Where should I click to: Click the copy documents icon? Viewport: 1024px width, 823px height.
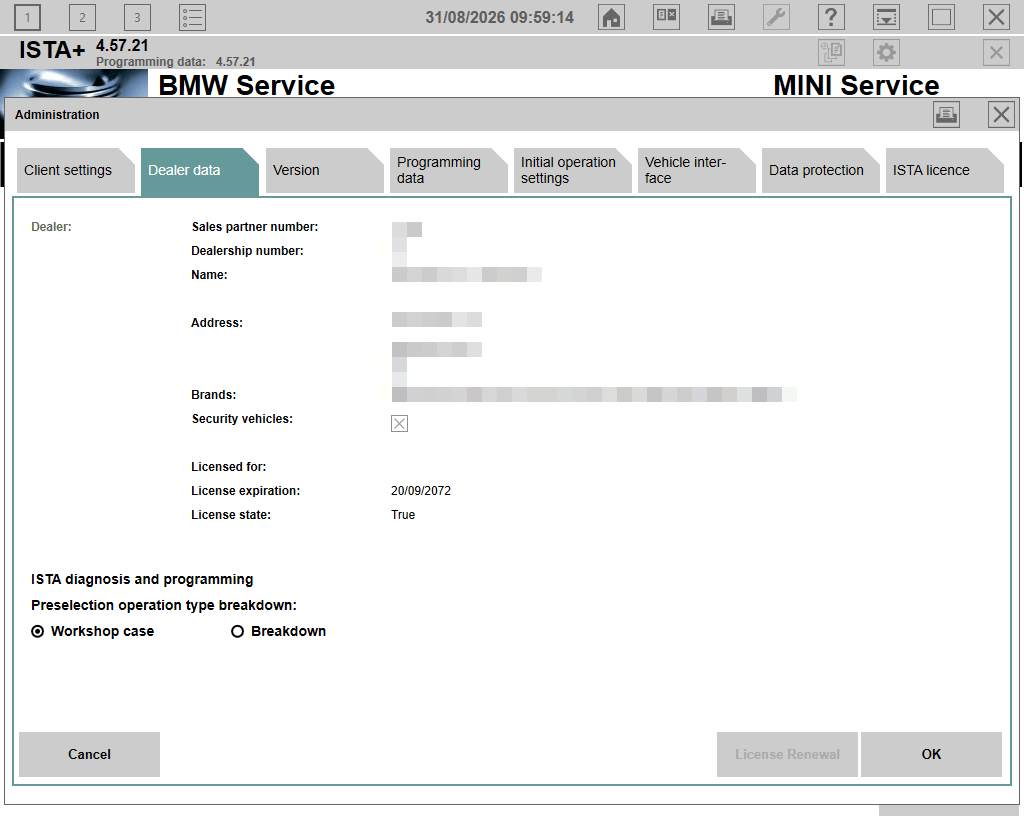point(831,52)
